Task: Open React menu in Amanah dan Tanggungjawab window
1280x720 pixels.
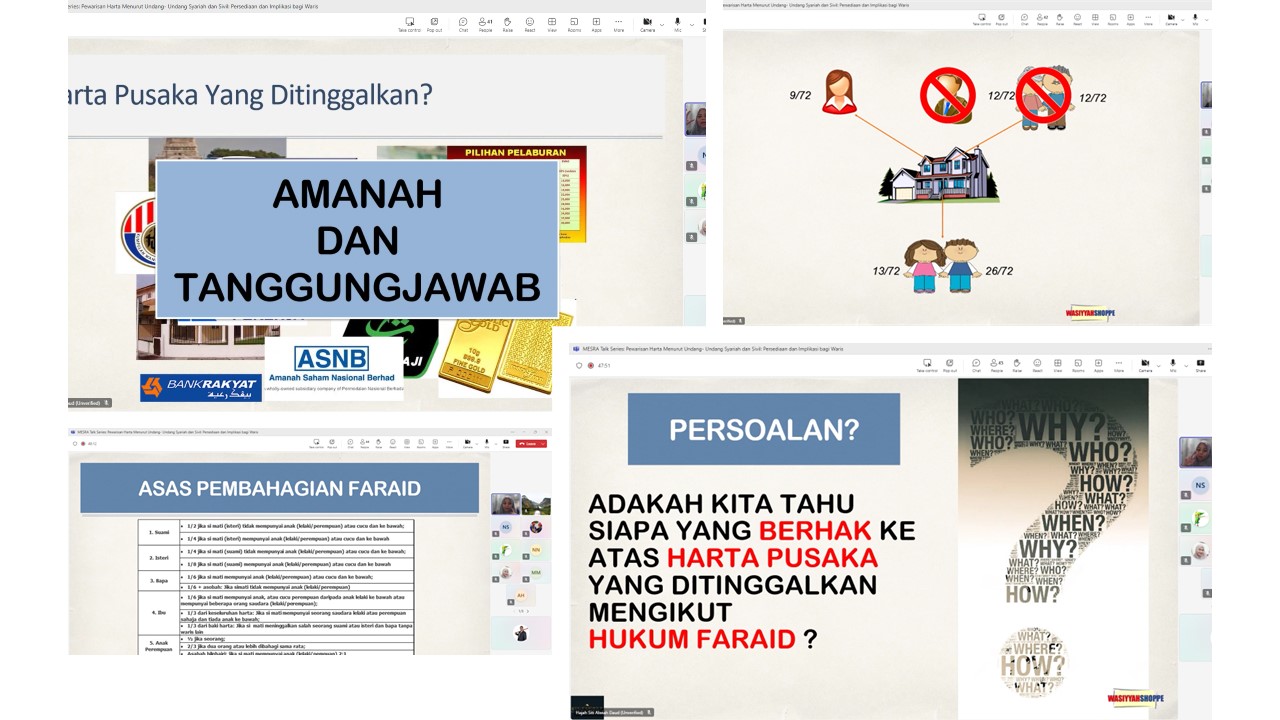Action: click(x=530, y=24)
